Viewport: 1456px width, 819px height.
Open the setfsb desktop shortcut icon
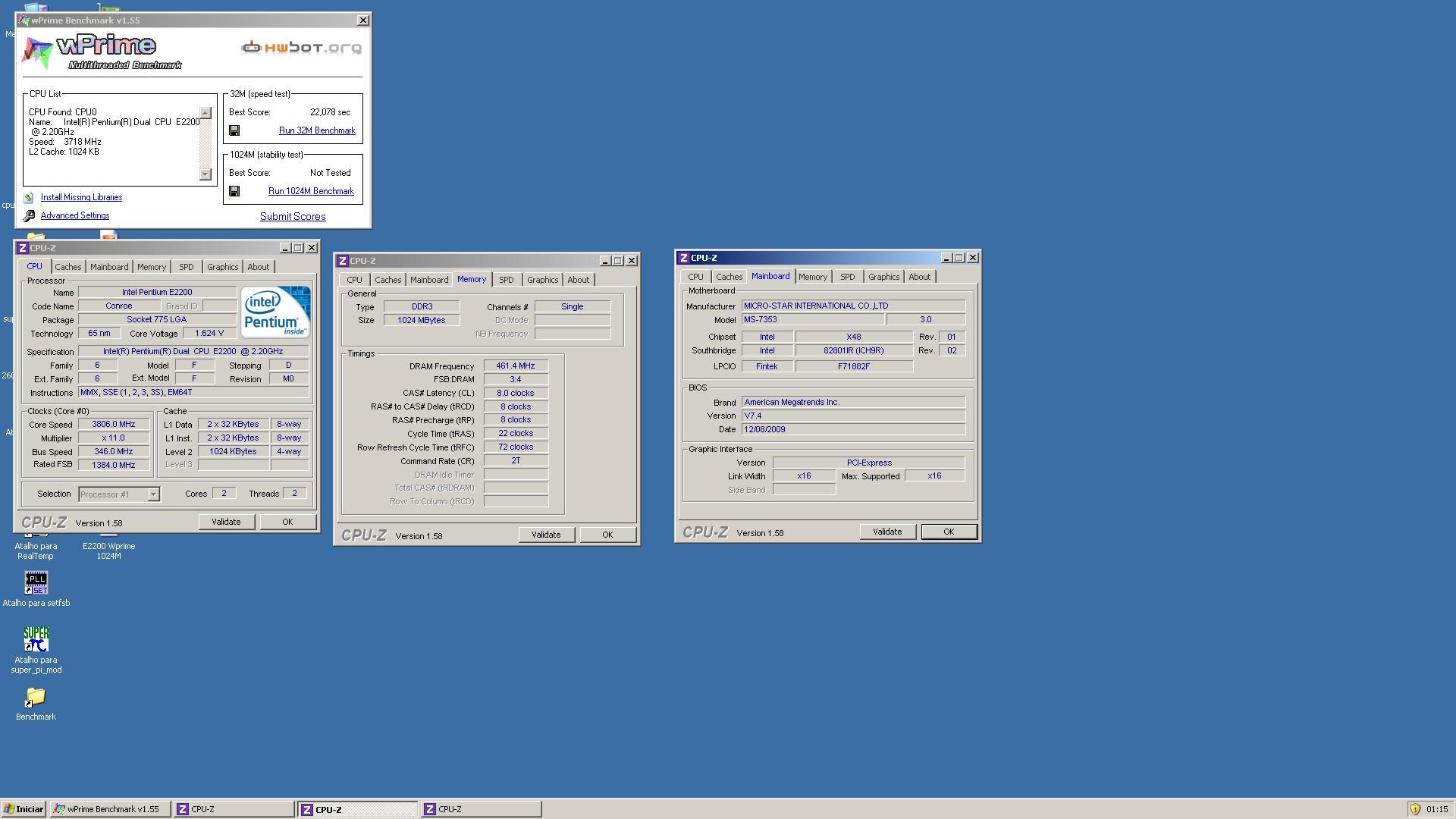click(x=36, y=582)
